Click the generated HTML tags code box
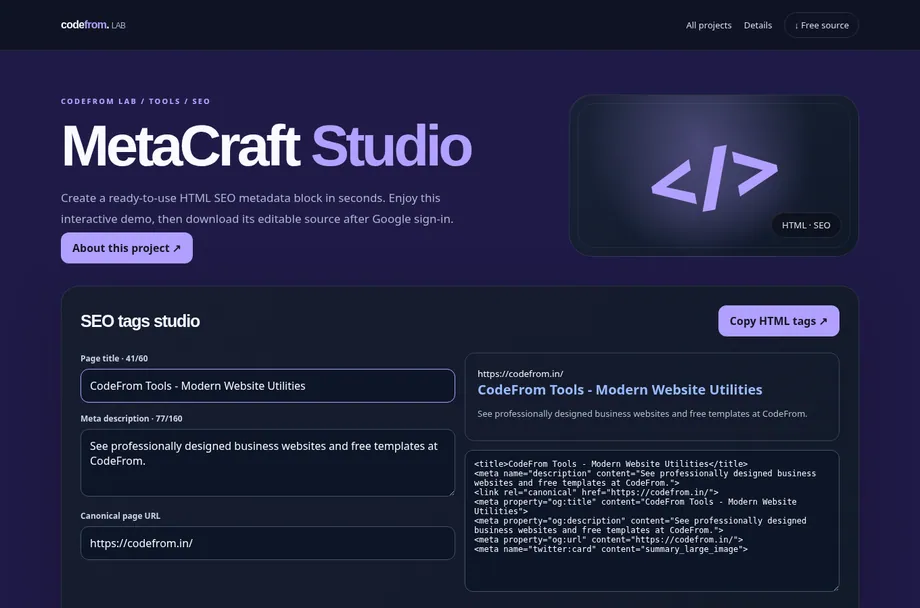The width and height of the screenshot is (920, 608). [x=652, y=521]
